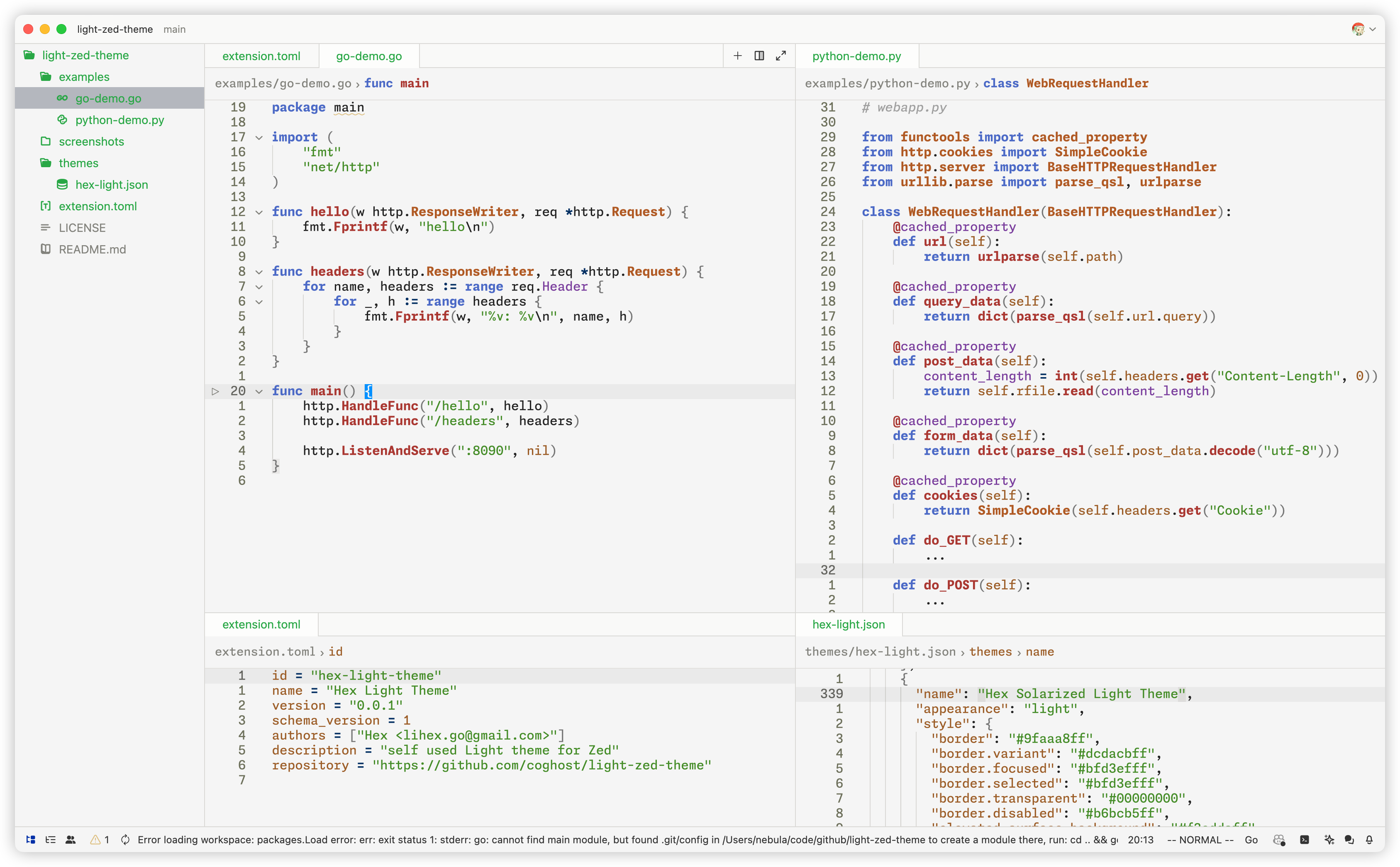Open diagnostics warning indicator showing 1
Viewport: 1400px width, 867px height.
click(100, 840)
